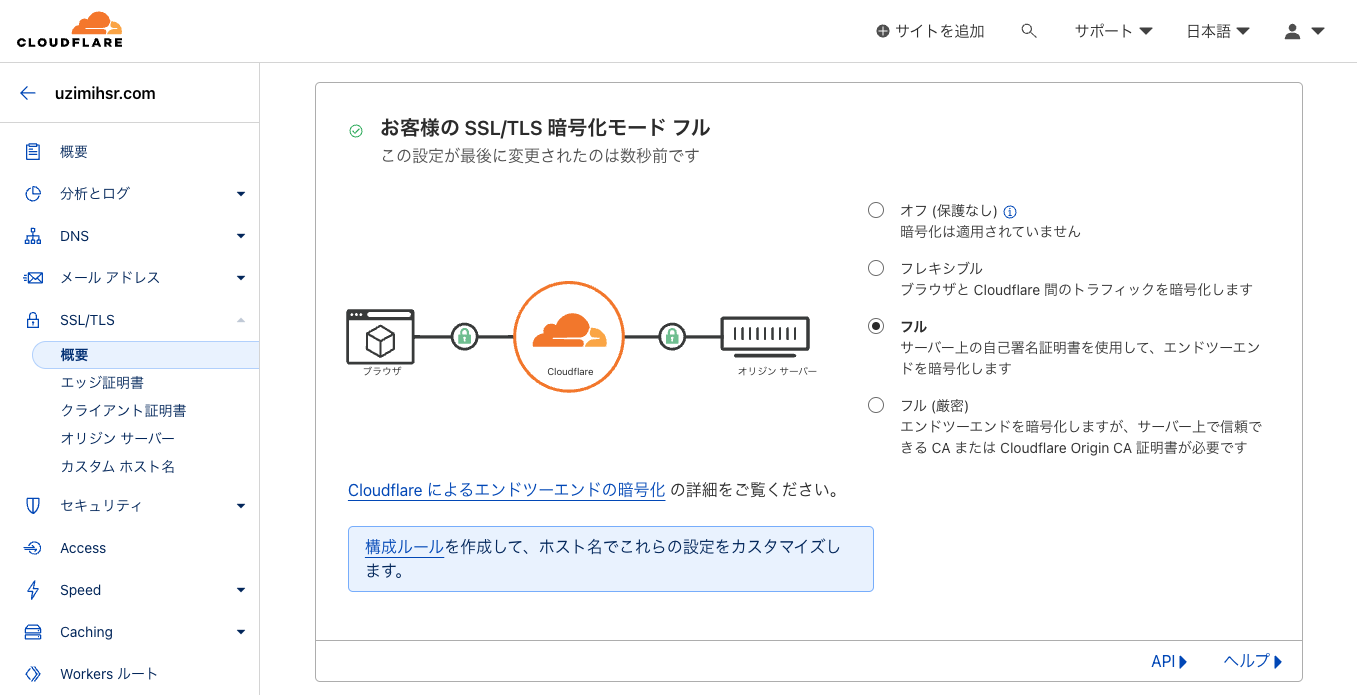
Task: Click the browser window diagram icon
Action: pos(380,337)
